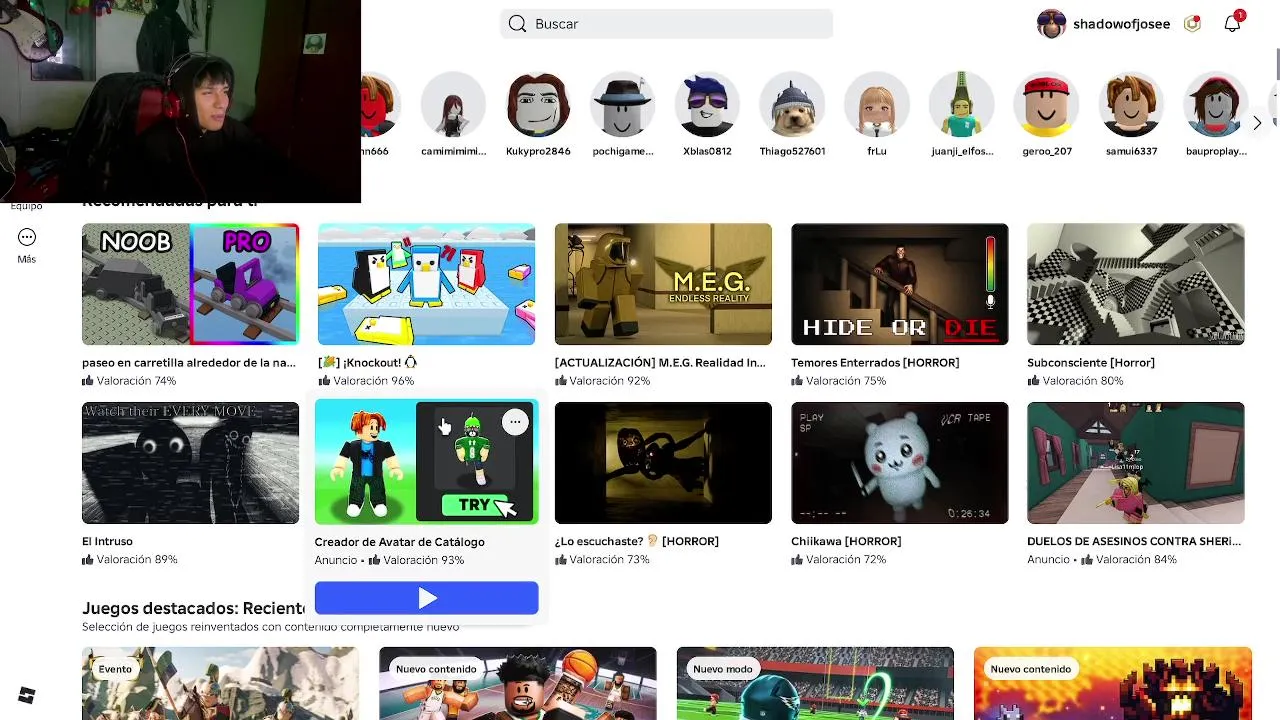Open the Subconsciente checkered stairs thumbnail
The height and width of the screenshot is (720, 1280).
[x=1135, y=284]
